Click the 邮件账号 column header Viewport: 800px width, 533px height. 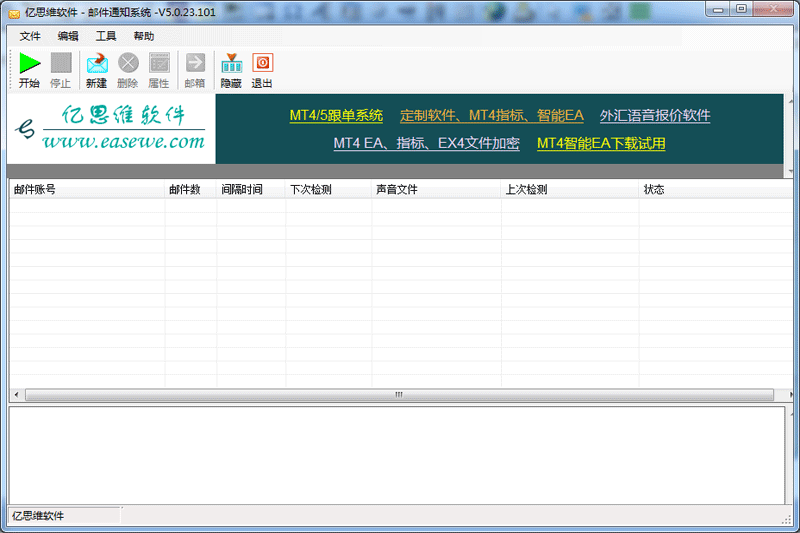86,189
